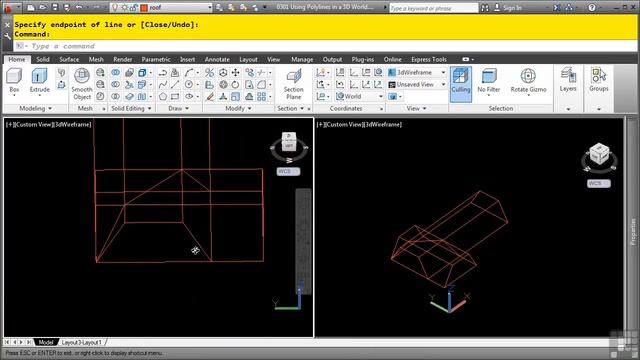This screenshot has height=360, width=640.
Task: Click the No Filter selection icon
Action: pos(489,81)
